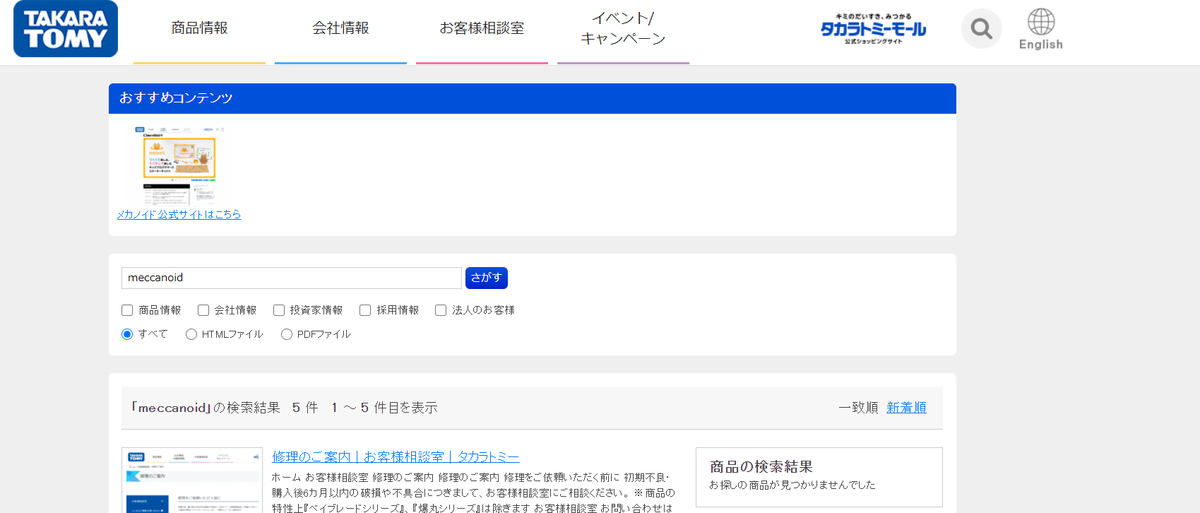Screen dimensions: 1200x513
Task: Click the お探しの商品が見つかりませんでした message
Action: click(792, 485)
